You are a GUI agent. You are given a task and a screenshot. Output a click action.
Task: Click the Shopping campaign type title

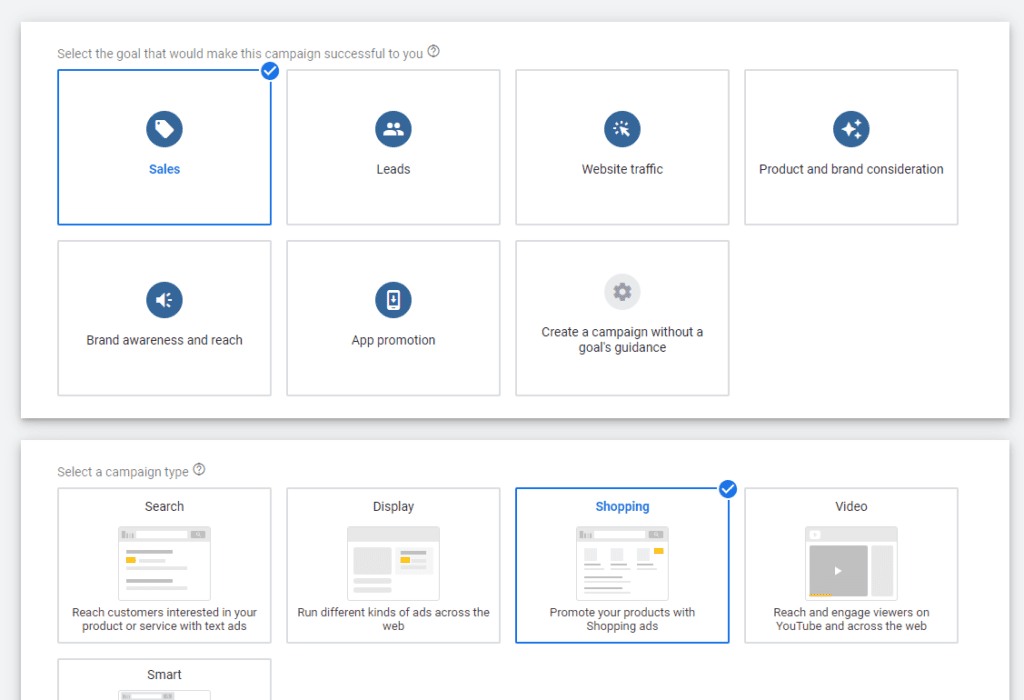[x=622, y=507]
